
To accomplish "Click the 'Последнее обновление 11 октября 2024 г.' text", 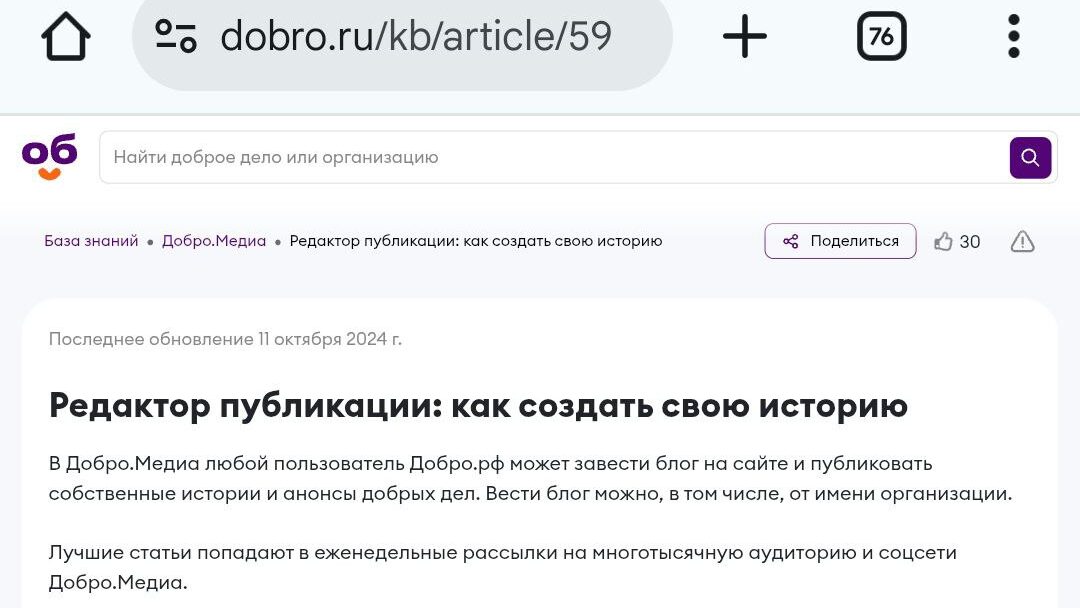I will pos(225,339).
